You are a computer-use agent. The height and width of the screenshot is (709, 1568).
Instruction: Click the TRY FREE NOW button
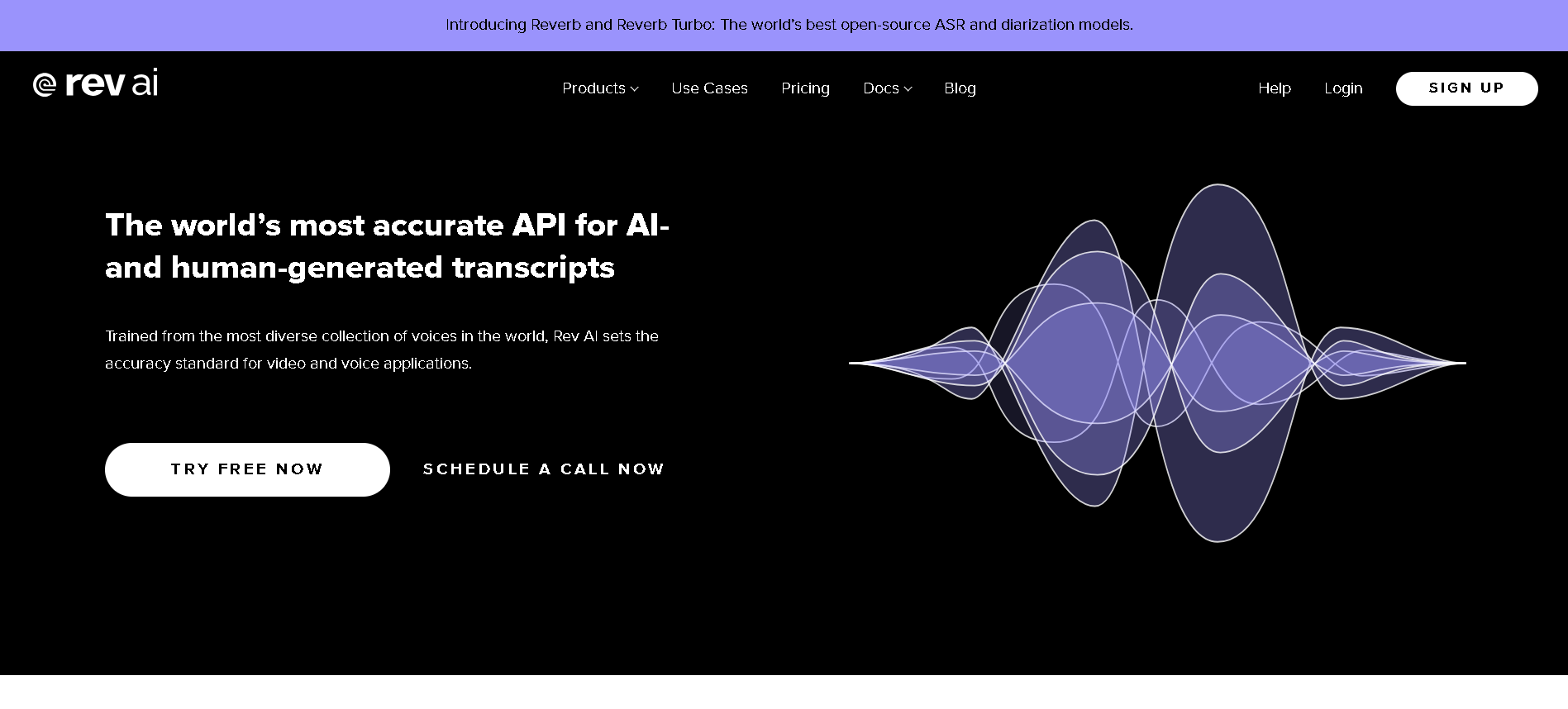coord(247,469)
